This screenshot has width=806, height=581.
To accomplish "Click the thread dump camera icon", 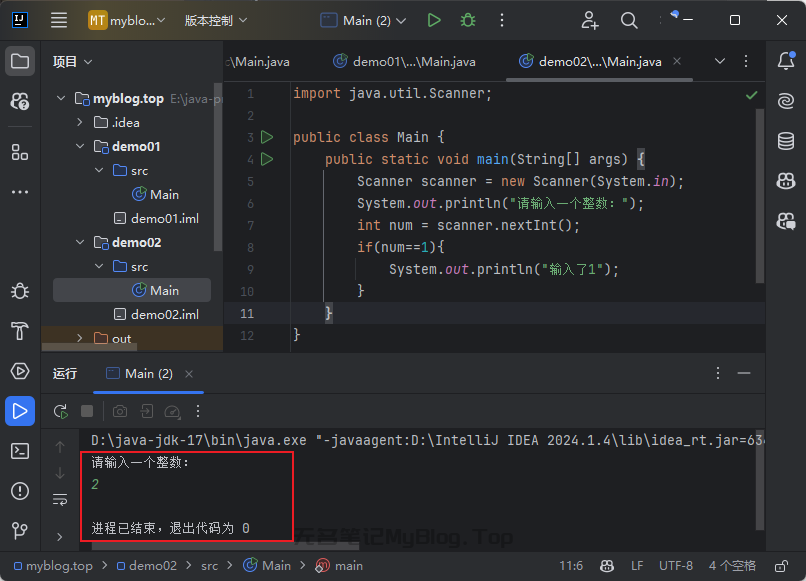I will coord(120,411).
